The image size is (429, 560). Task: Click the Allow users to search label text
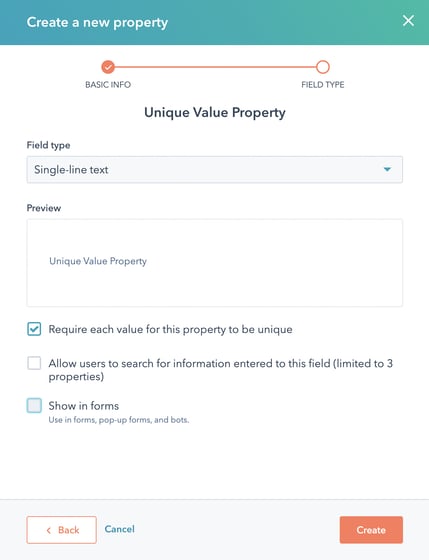[x=220, y=370]
